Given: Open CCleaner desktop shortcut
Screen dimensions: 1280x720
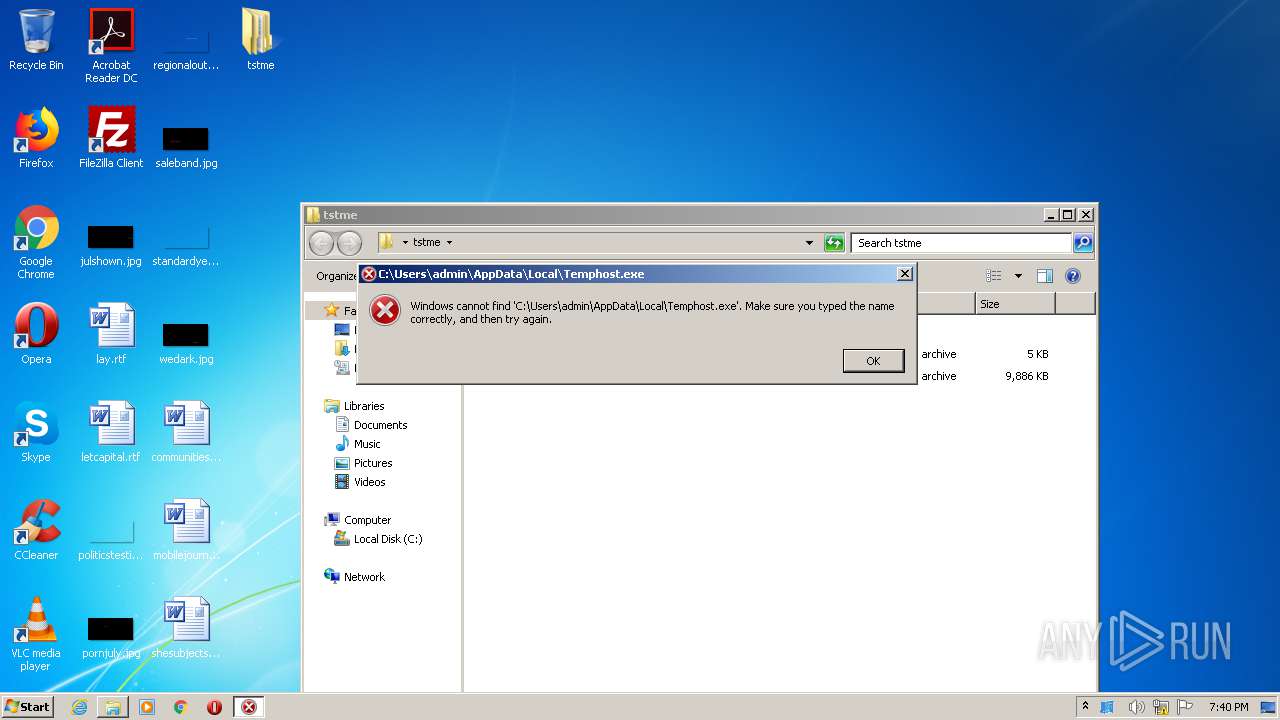Looking at the screenshot, I should tap(36, 530).
